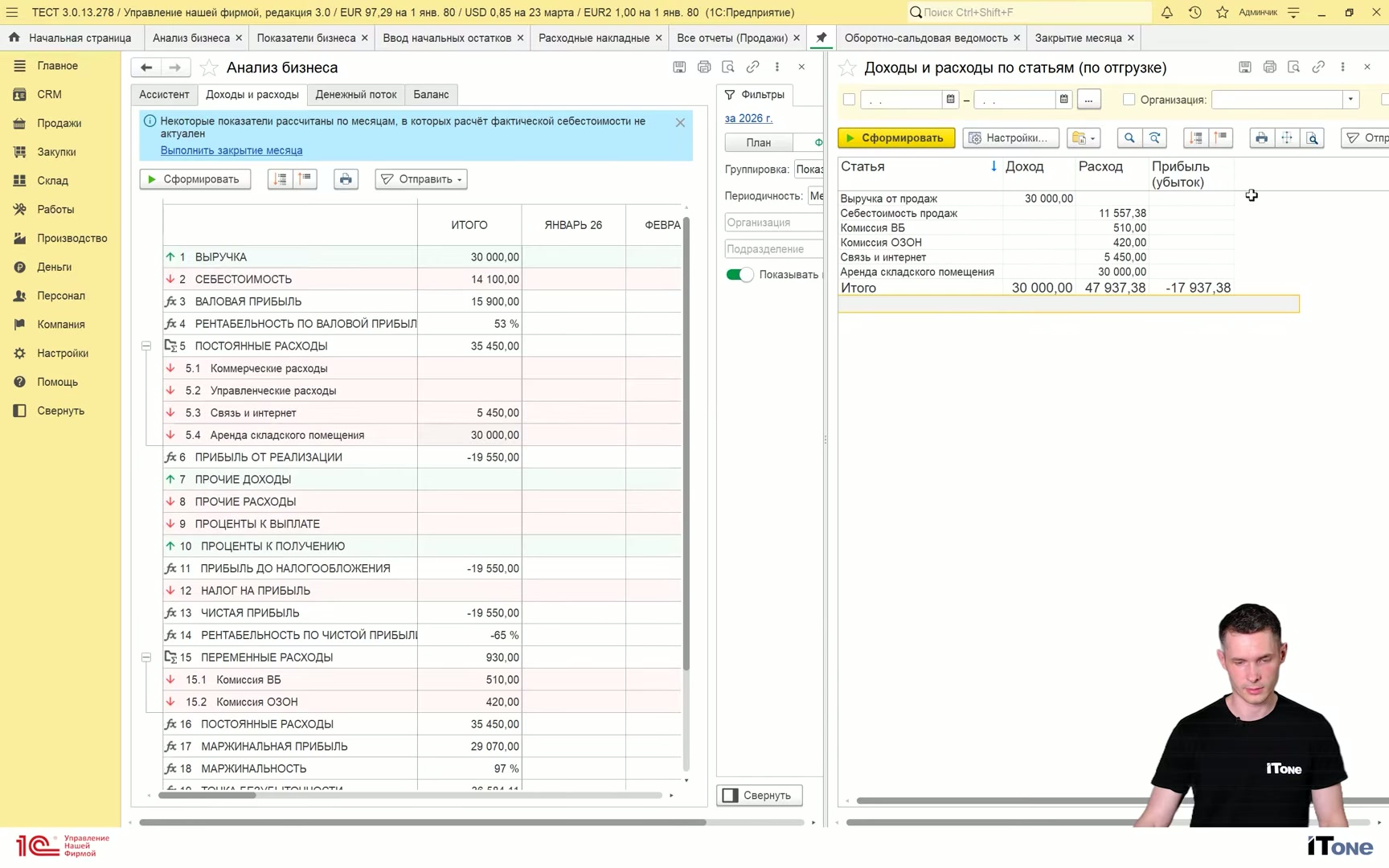Add Анализ бизнеса to favorites star
Screen dimensions: 1389x868
click(209, 68)
